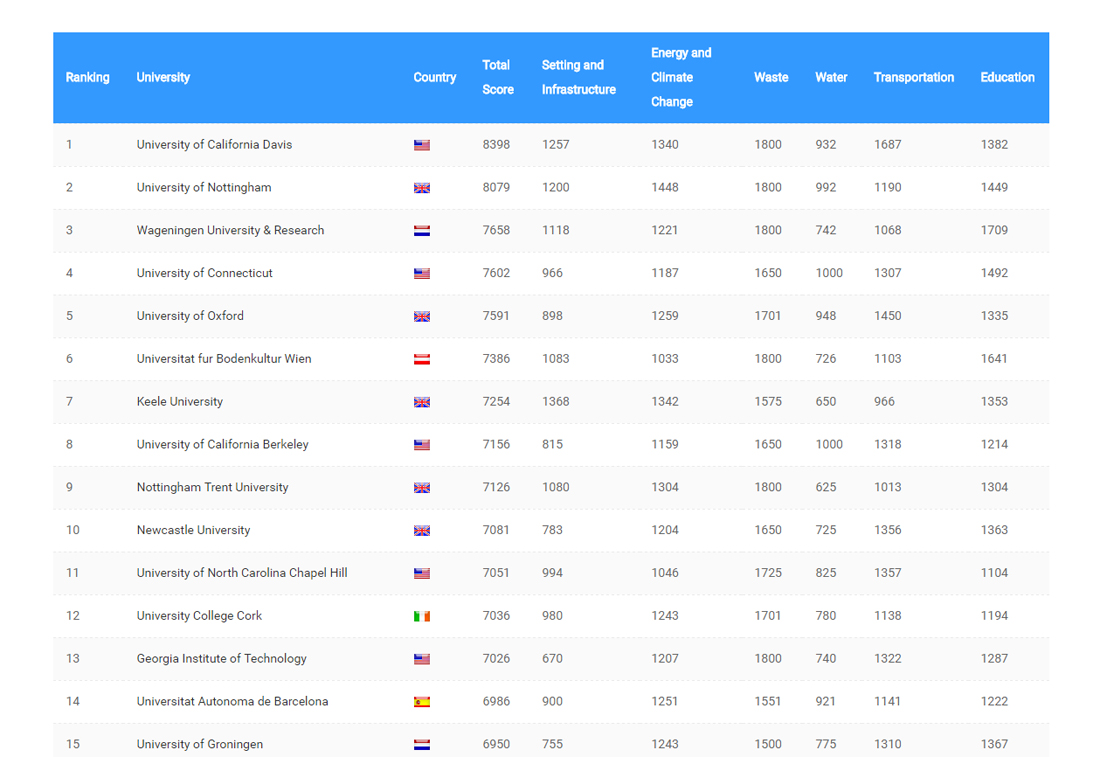Sort by the Education column header
Screen dimensions: 1100x757
click(x=1007, y=77)
